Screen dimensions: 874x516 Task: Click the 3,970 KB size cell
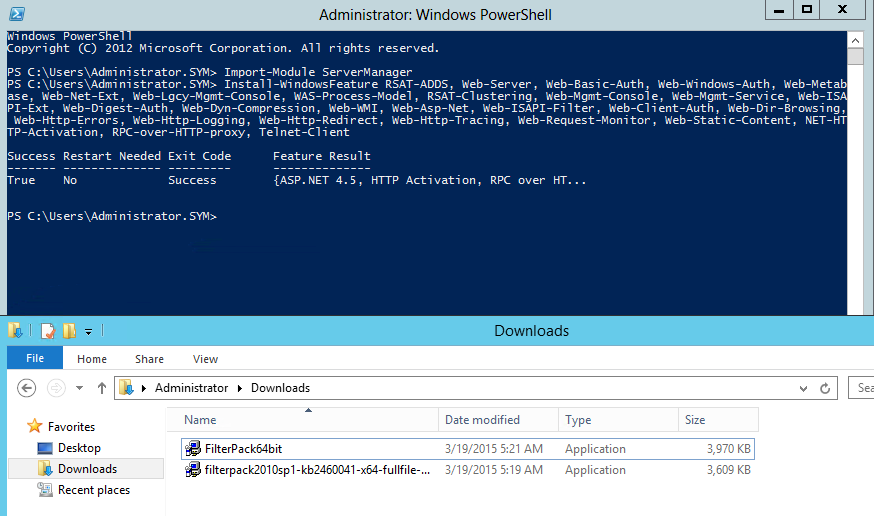[729, 449]
